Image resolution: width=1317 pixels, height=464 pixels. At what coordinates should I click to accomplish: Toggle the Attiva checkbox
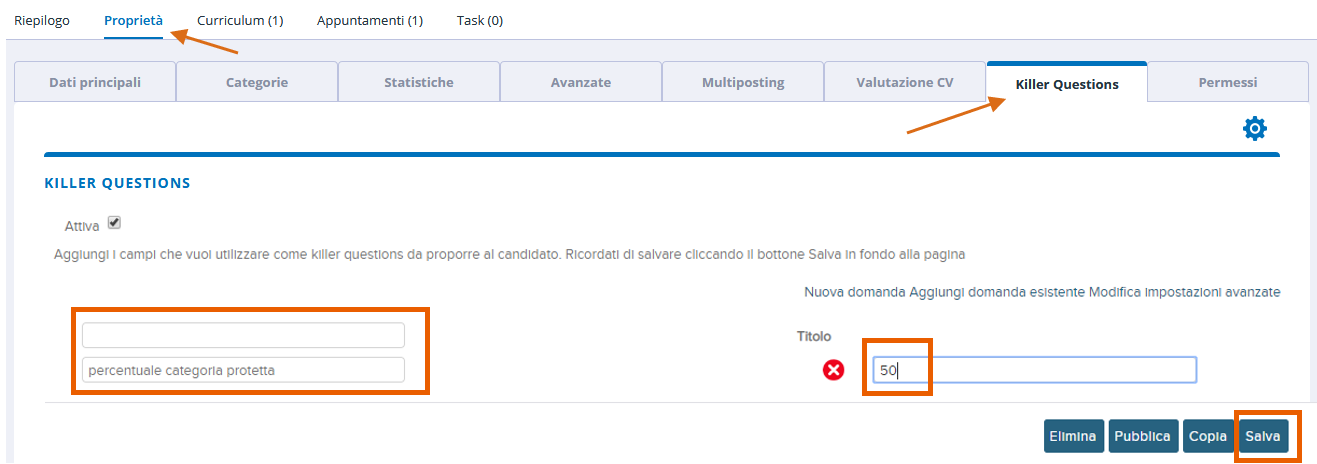(x=114, y=223)
